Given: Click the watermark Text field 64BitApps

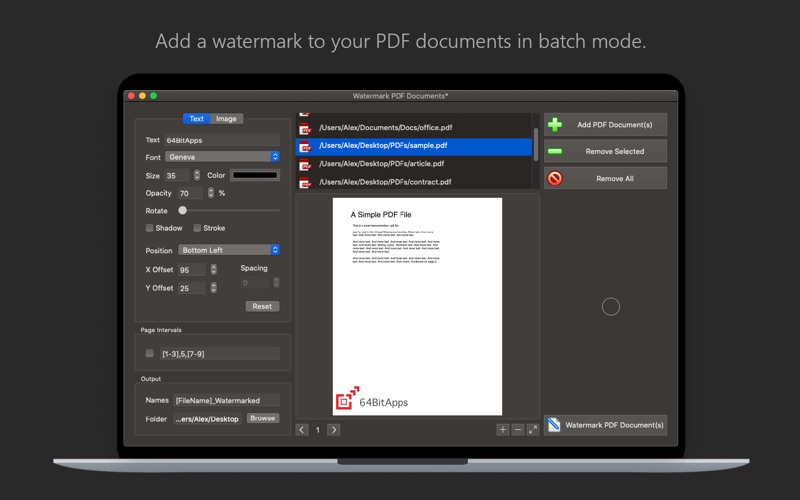Looking at the screenshot, I should click(x=222, y=140).
